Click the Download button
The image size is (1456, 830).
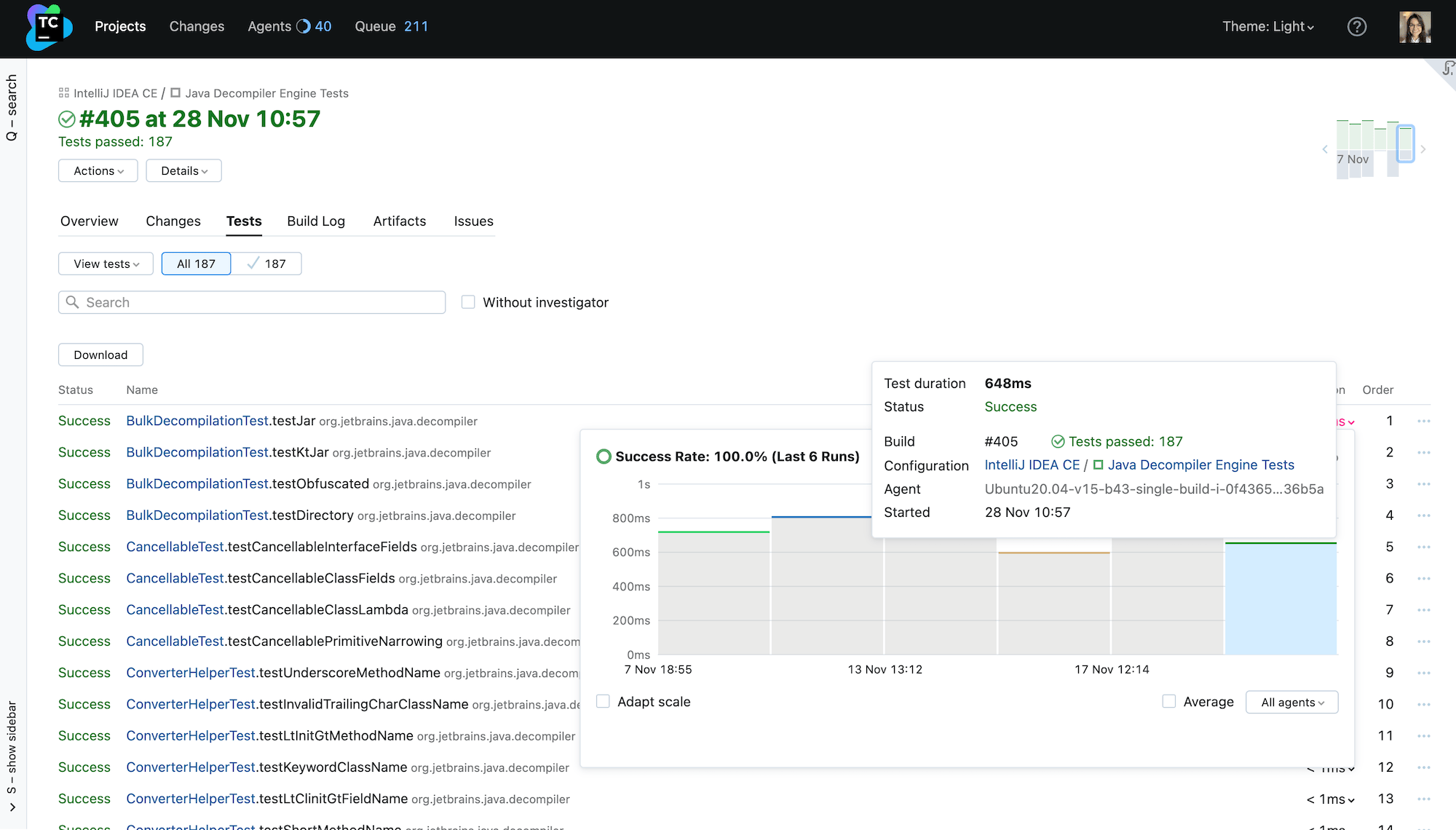[100, 355]
